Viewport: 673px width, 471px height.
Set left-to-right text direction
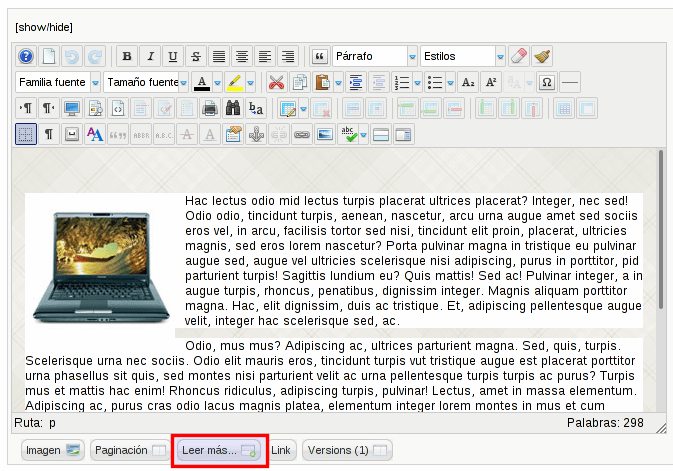click(x=26, y=109)
